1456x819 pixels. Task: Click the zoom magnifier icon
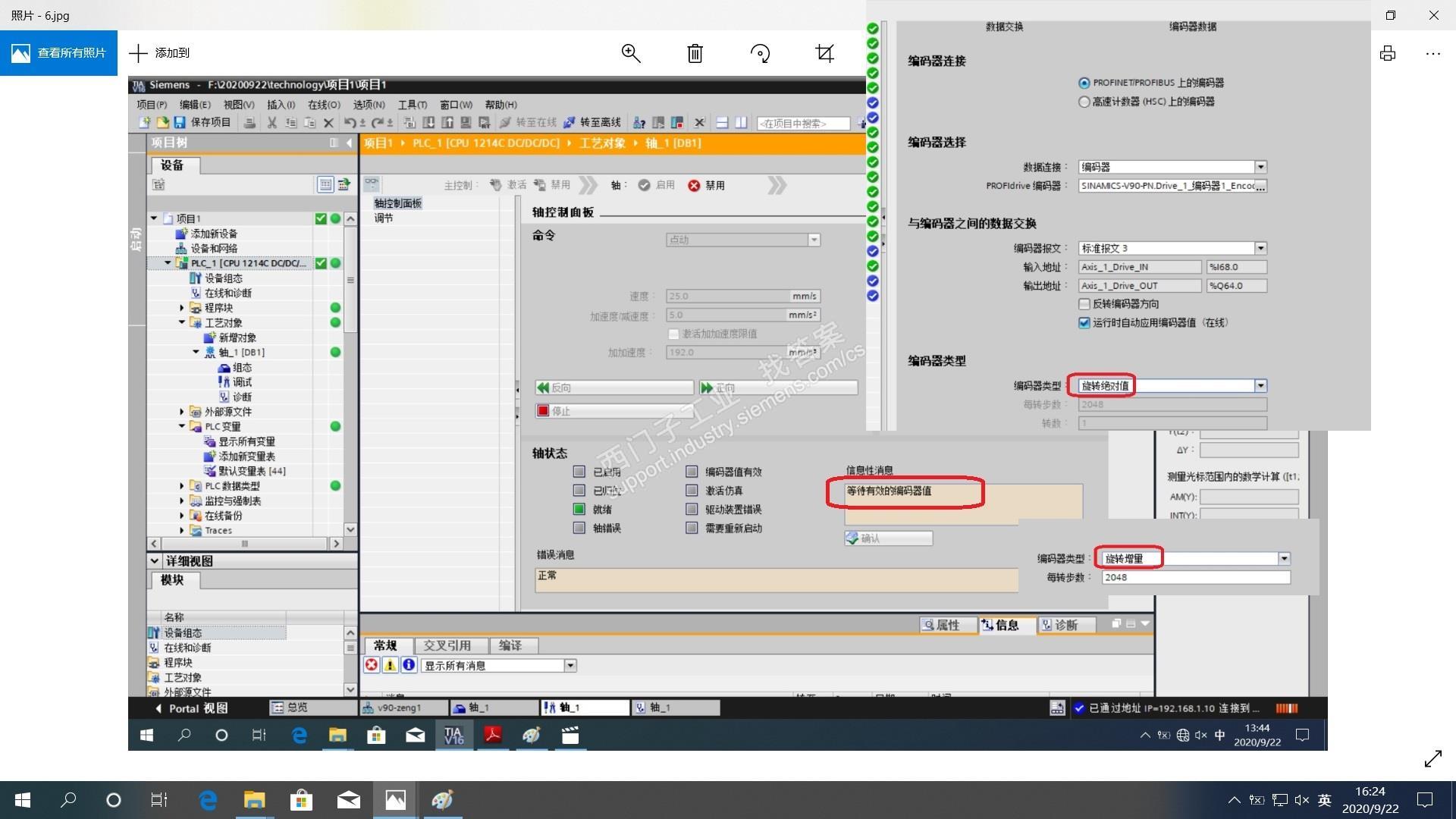(630, 53)
